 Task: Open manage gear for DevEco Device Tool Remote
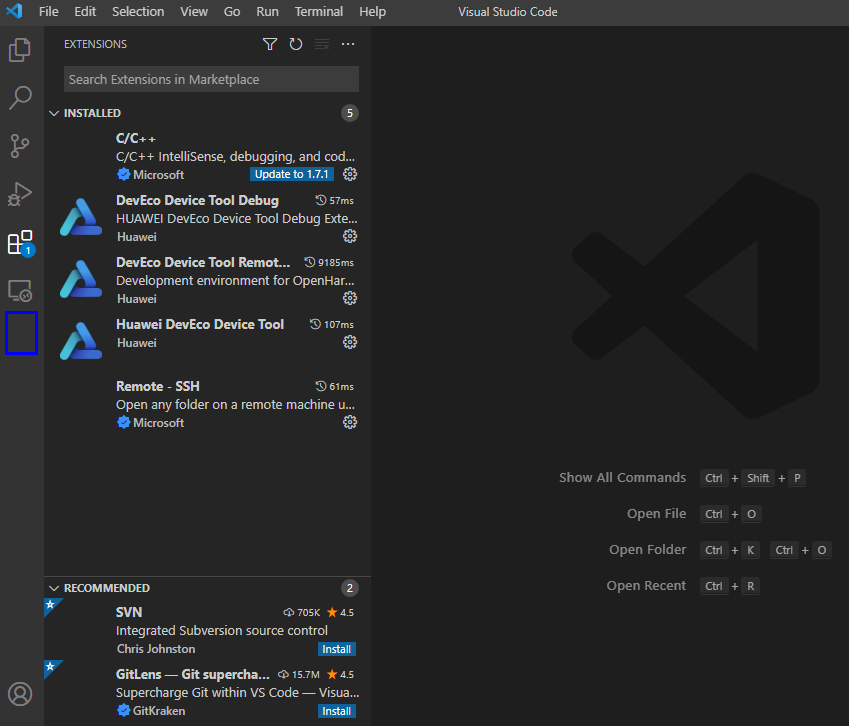click(350, 298)
